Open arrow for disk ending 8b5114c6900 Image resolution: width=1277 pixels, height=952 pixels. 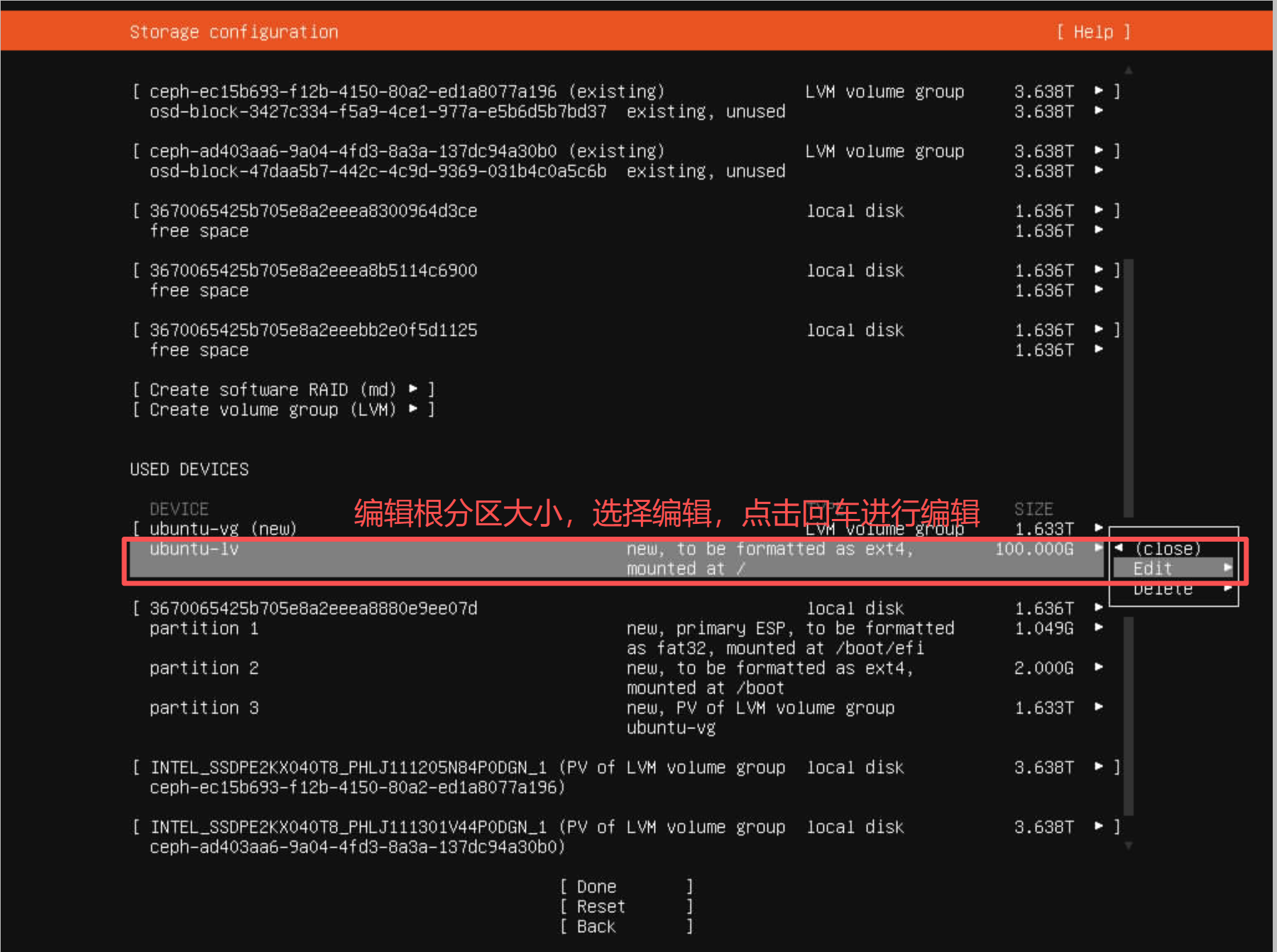click(1099, 270)
